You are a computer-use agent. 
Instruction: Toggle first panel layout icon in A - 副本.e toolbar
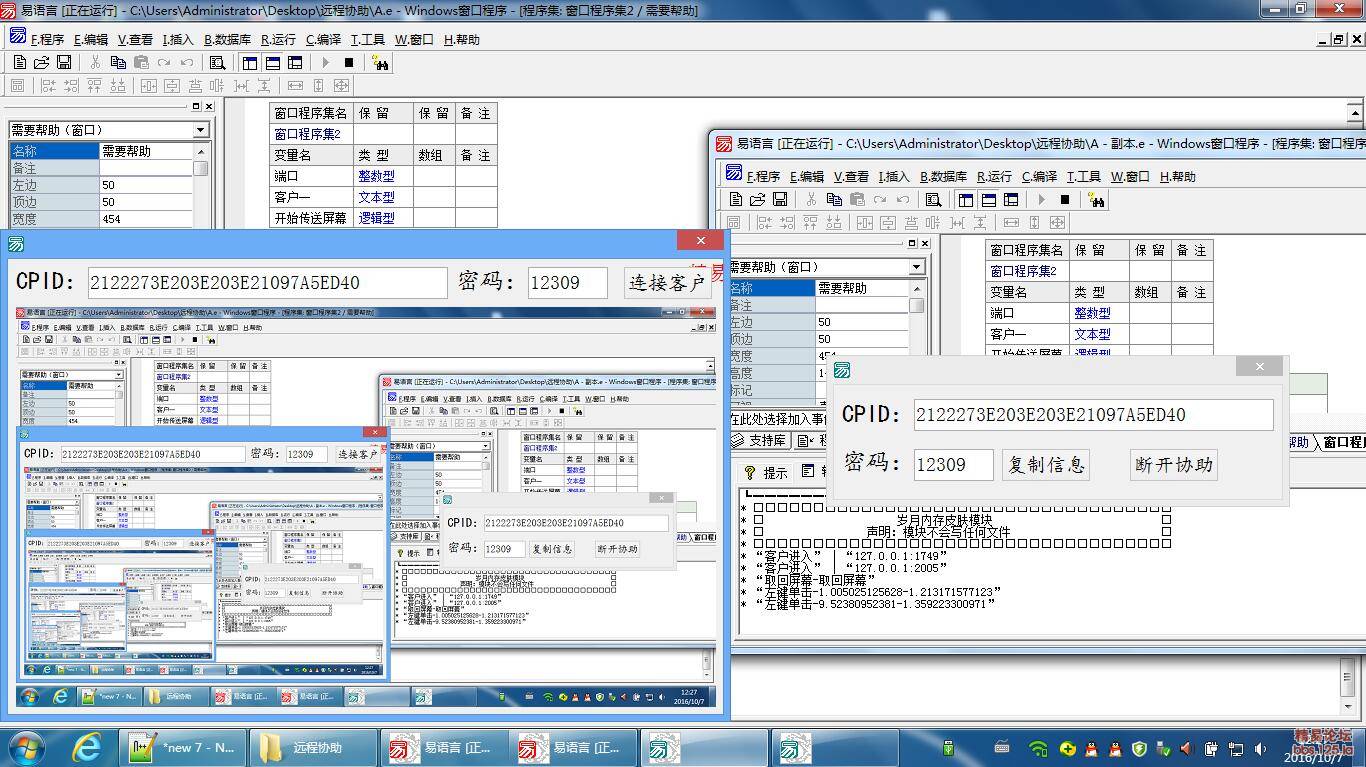click(x=966, y=199)
